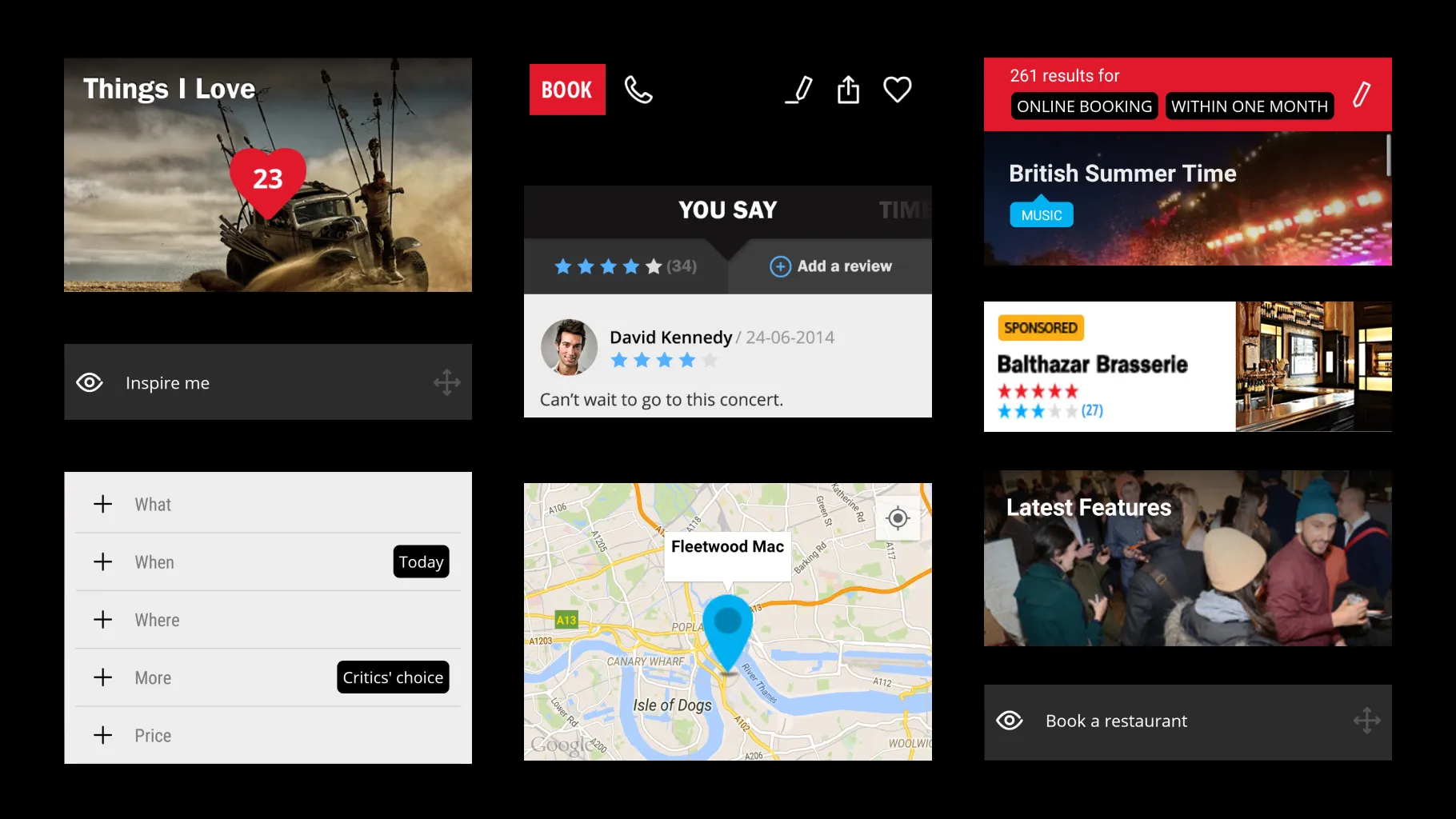Tap the MUSIC category tag

click(1042, 214)
